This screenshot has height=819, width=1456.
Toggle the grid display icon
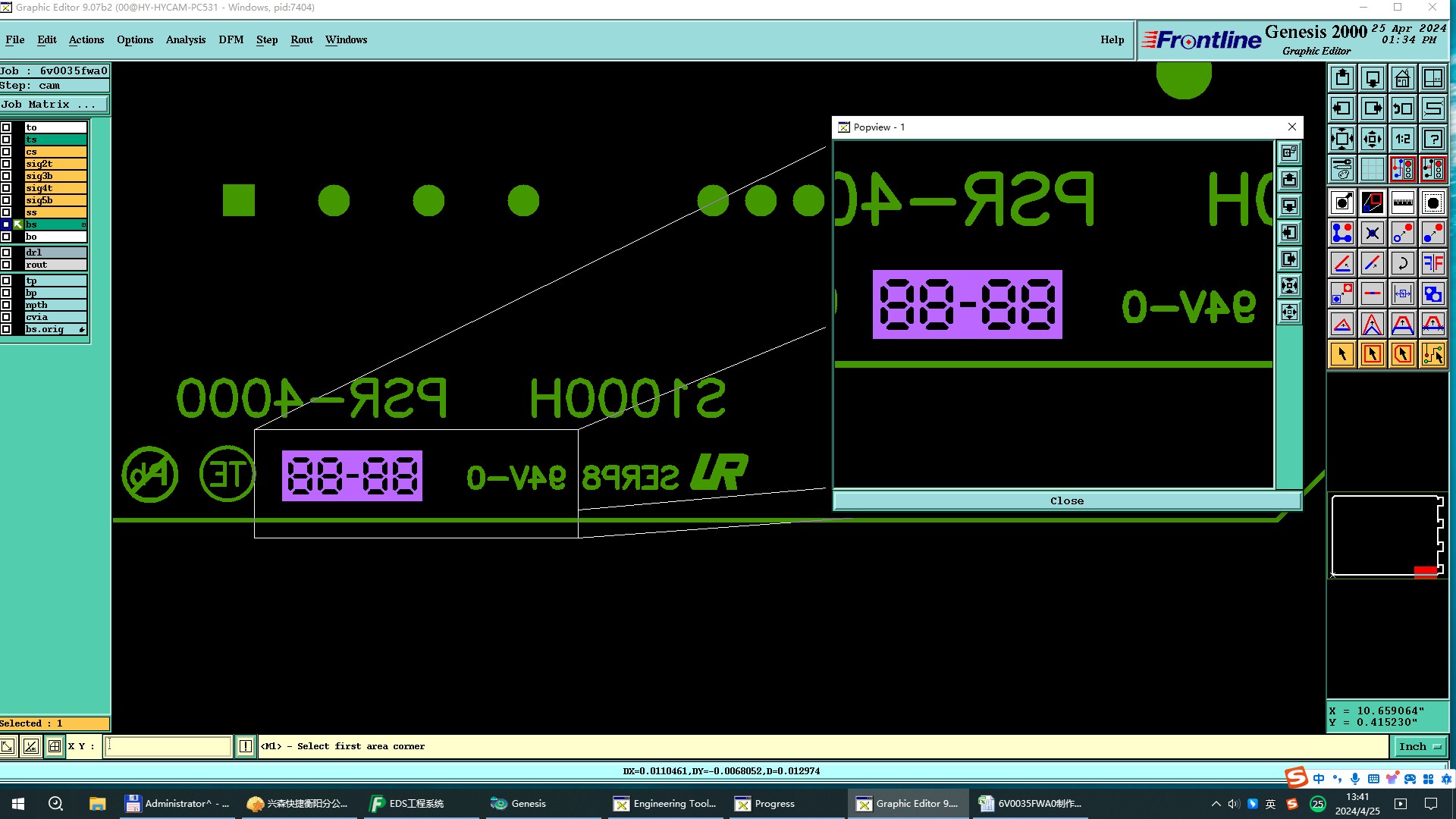tap(1373, 169)
